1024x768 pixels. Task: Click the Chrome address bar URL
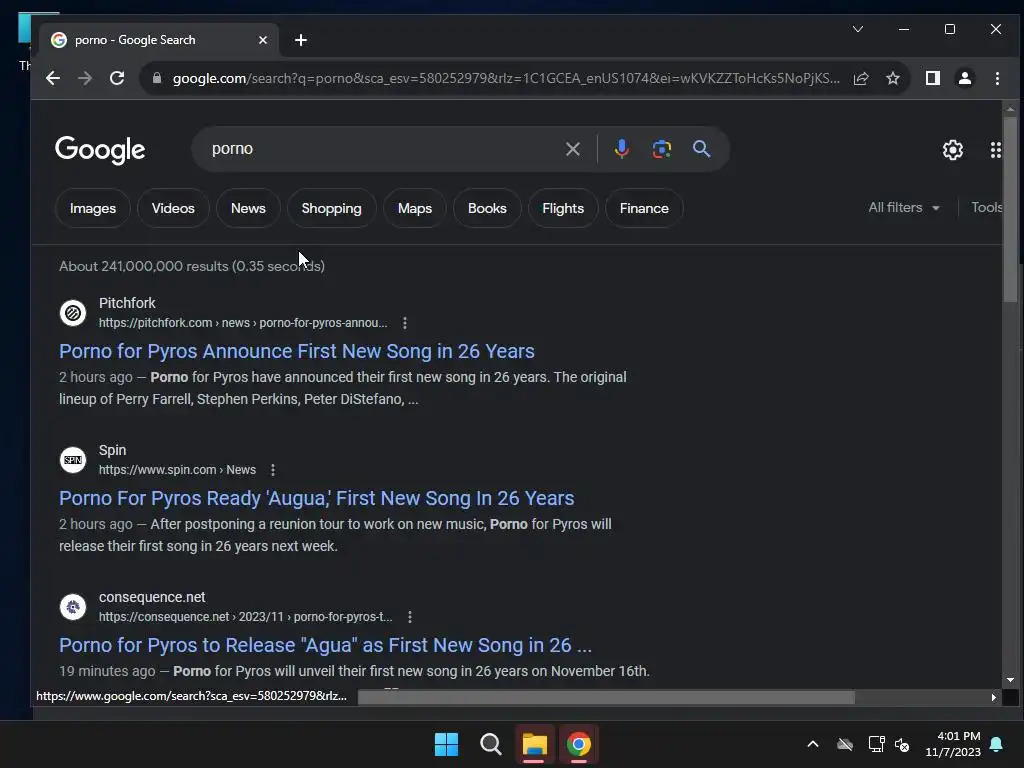coord(506,78)
